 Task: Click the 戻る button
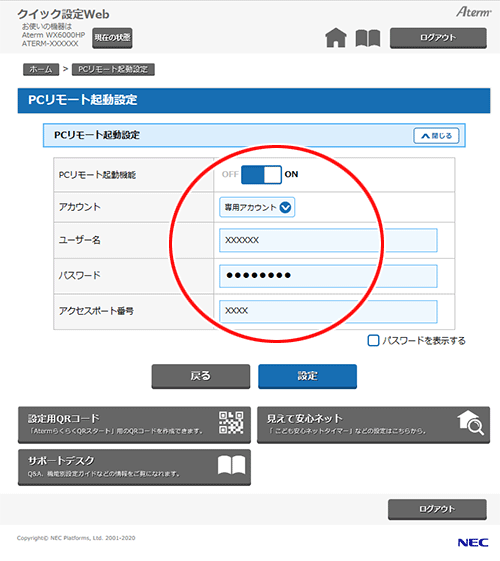(x=201, y=376)
